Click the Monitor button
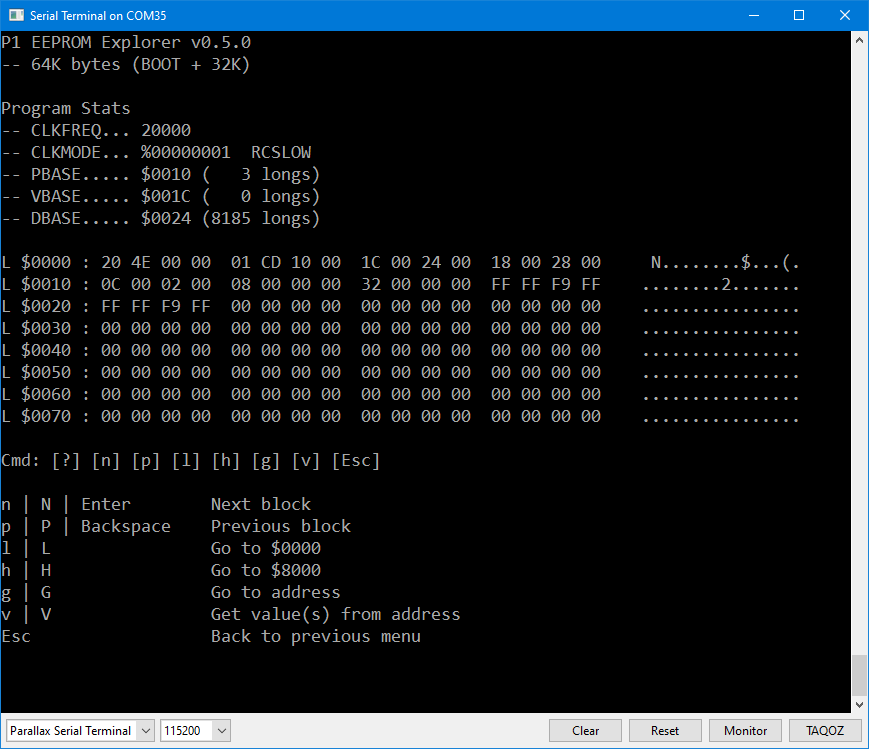 pos(745,731)
